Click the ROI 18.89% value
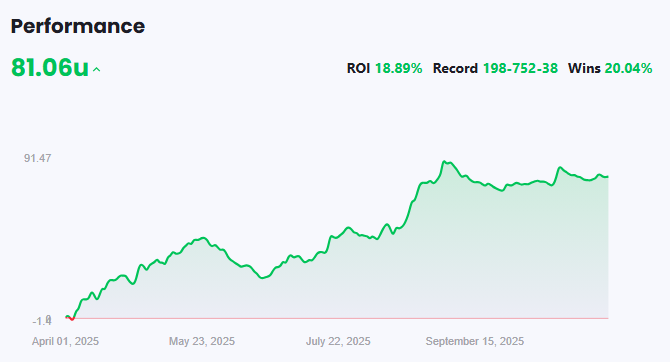Screen dimensions: 670x362 tap(398, 68)
